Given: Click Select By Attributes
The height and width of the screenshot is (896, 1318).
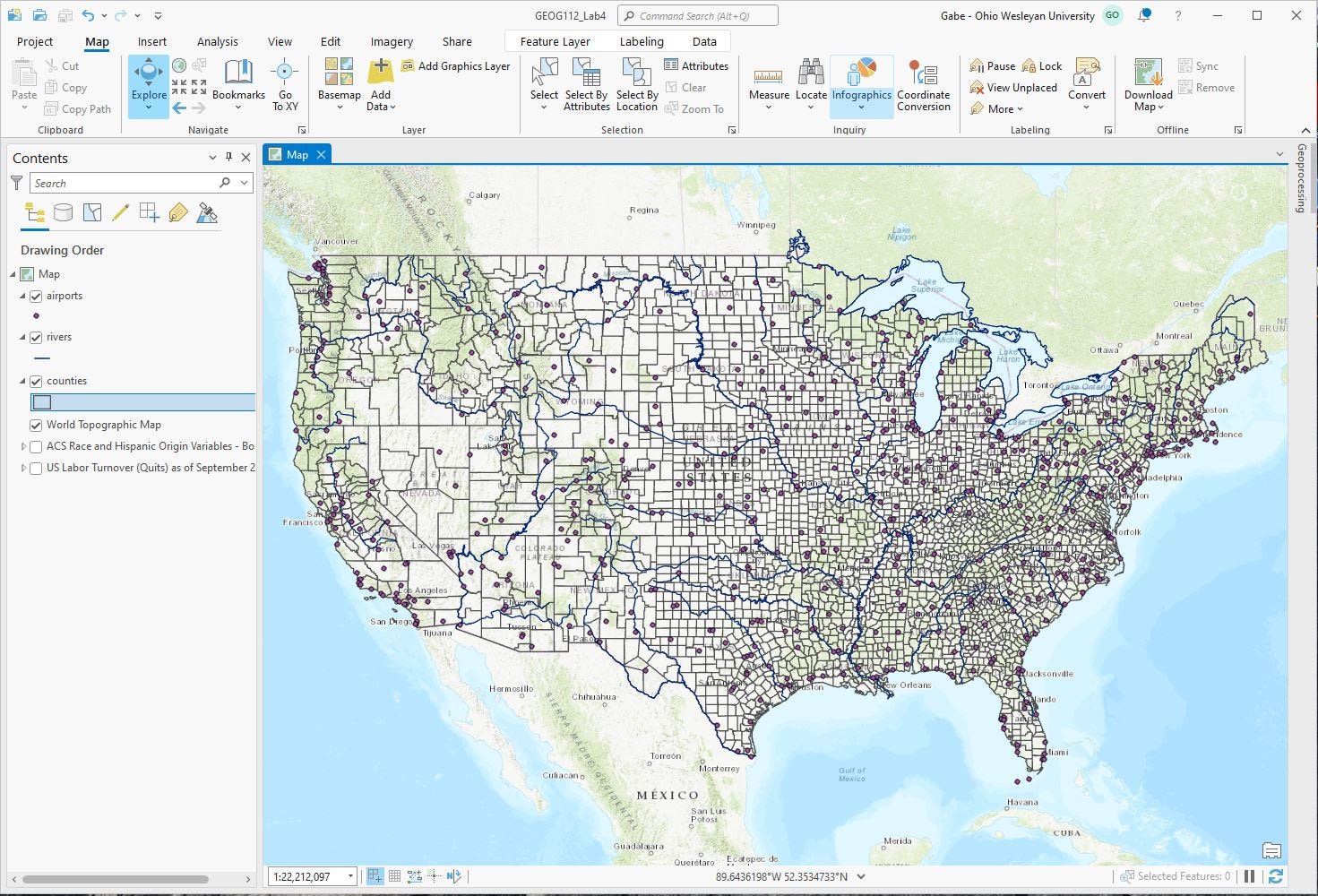Looking at the screenshot, I should (x=586, y=83).
